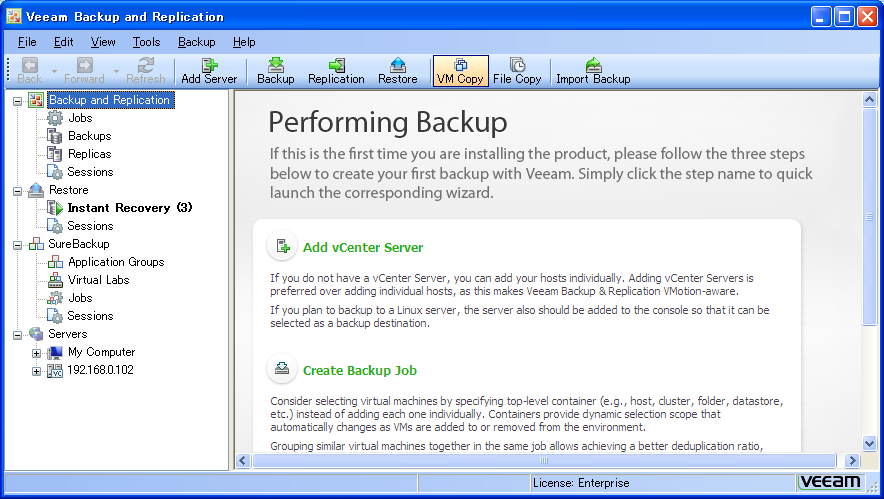Select the Restore tree node
Image resolution: width=884 pixels, height=499 pixels.
point(68,190)
